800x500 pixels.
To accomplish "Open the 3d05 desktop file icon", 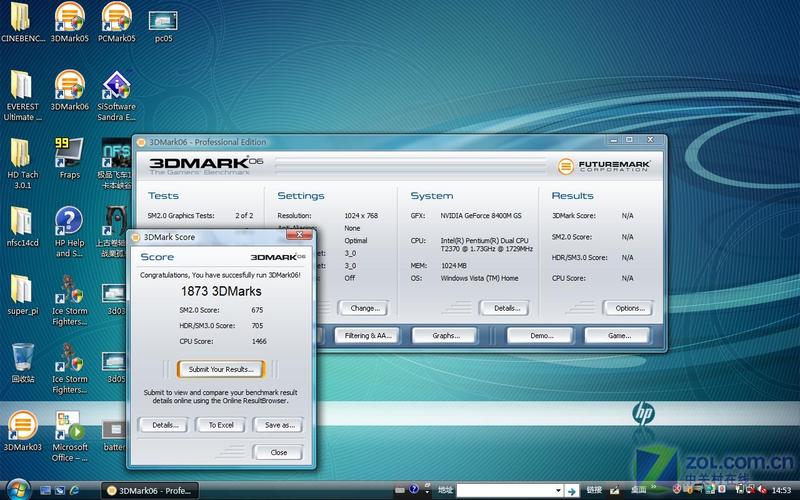I will (x=114, y=367).
